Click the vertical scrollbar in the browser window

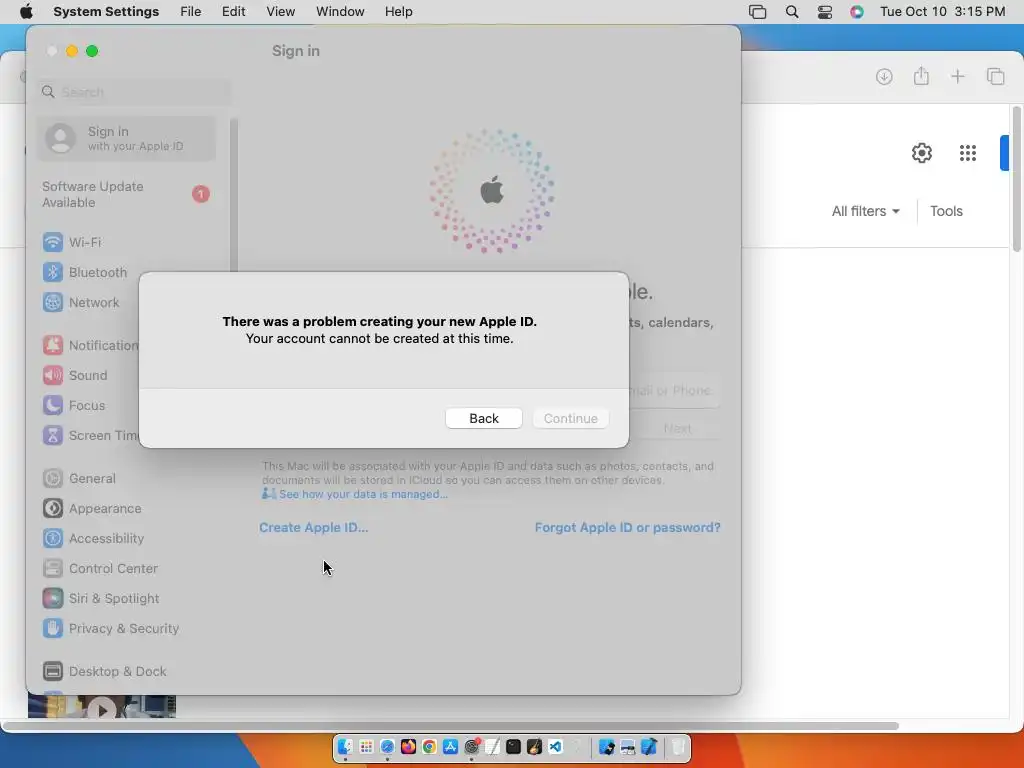[x=1016, y=178]
